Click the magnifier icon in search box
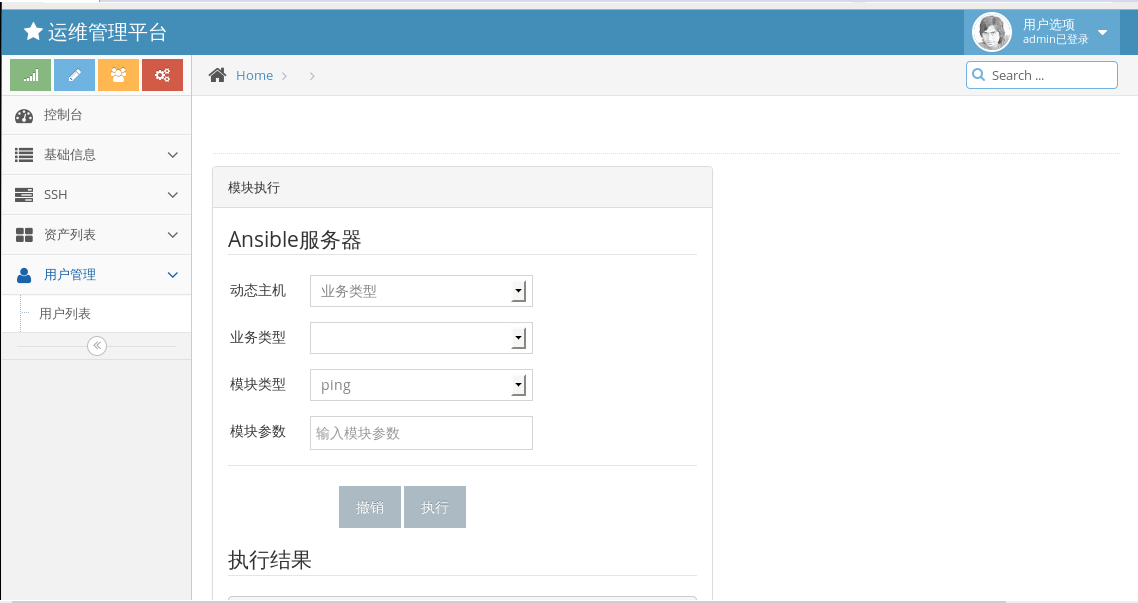 [x=978, y=75]
